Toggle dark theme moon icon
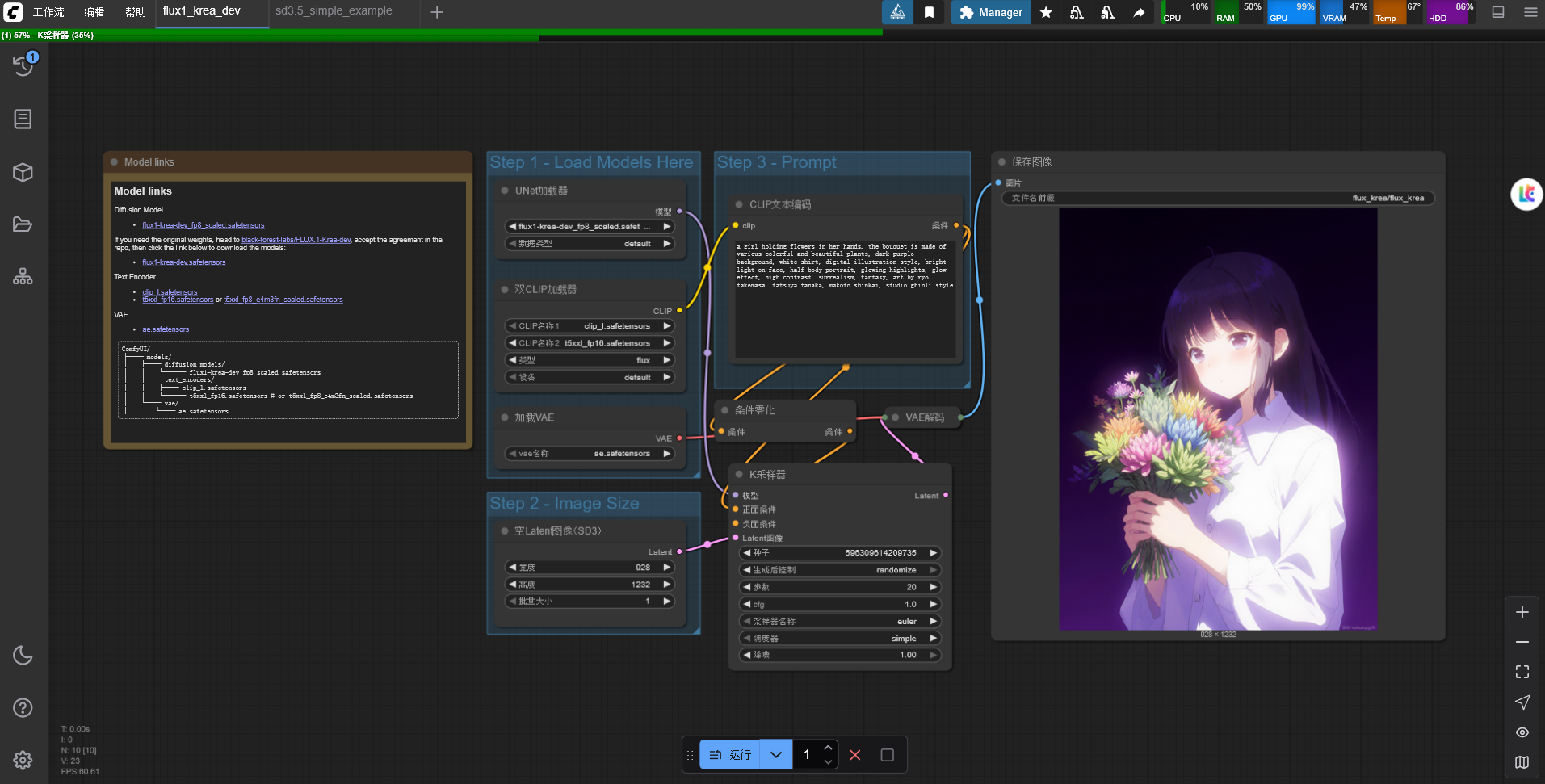1545x784 pixels. pyautogui.click(x=23, y=655)
